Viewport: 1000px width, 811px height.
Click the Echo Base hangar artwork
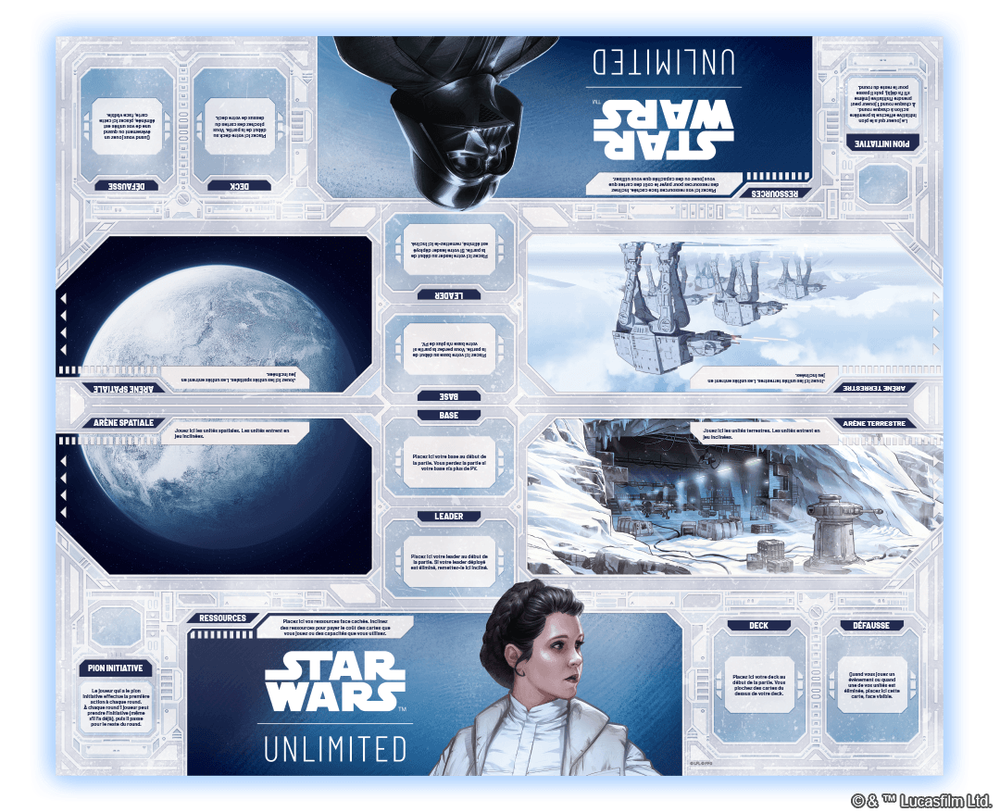tap(690, 500)
